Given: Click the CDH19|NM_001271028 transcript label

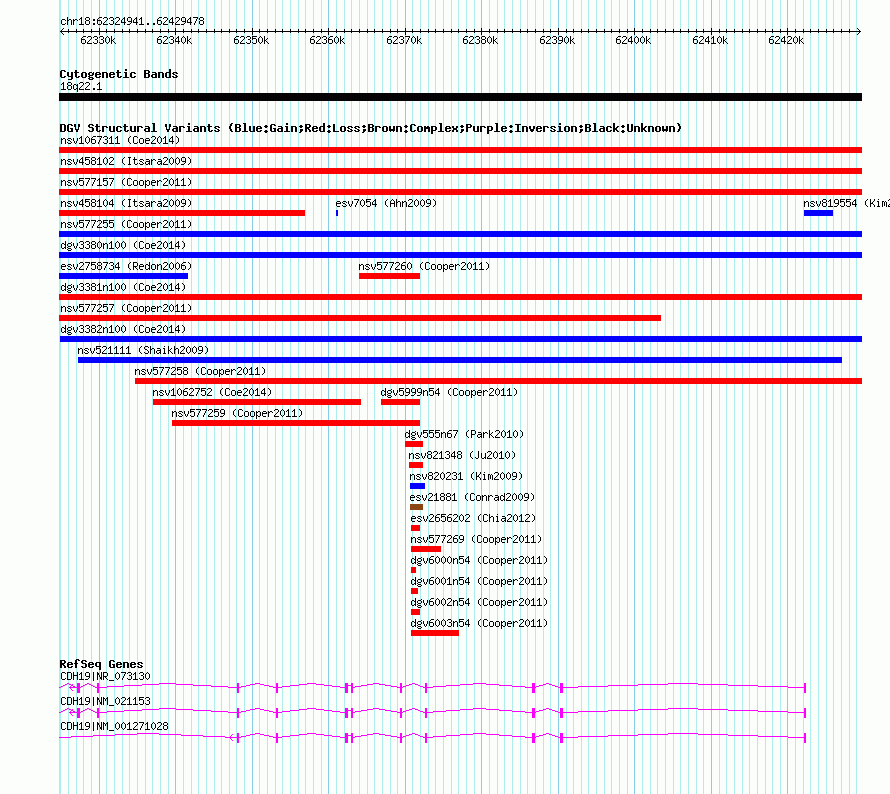Looking at the screenshot, I should tap(114, 726).
